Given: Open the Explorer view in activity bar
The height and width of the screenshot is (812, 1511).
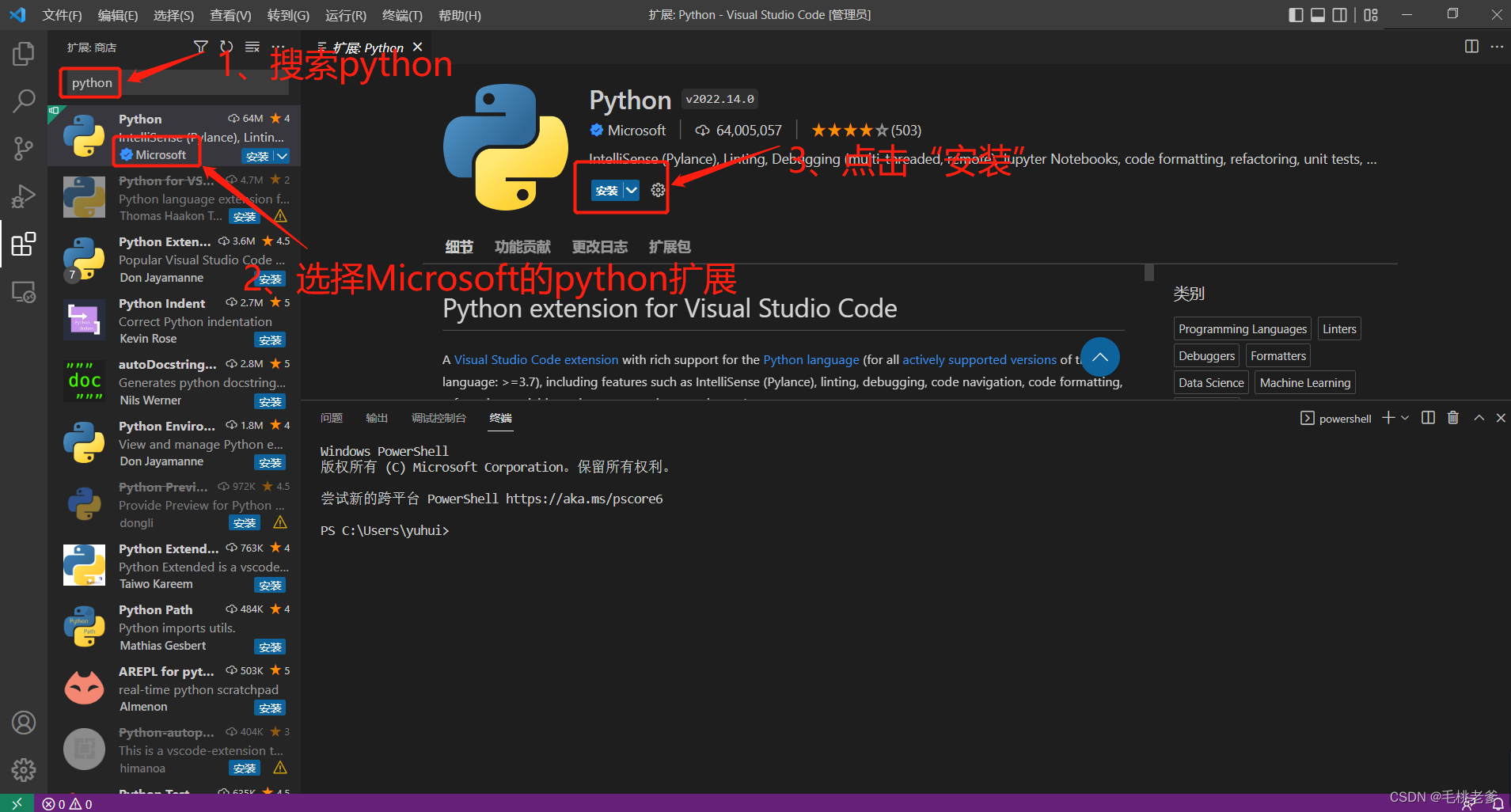Looking at the screenshot, I should [x=24, y=54].
